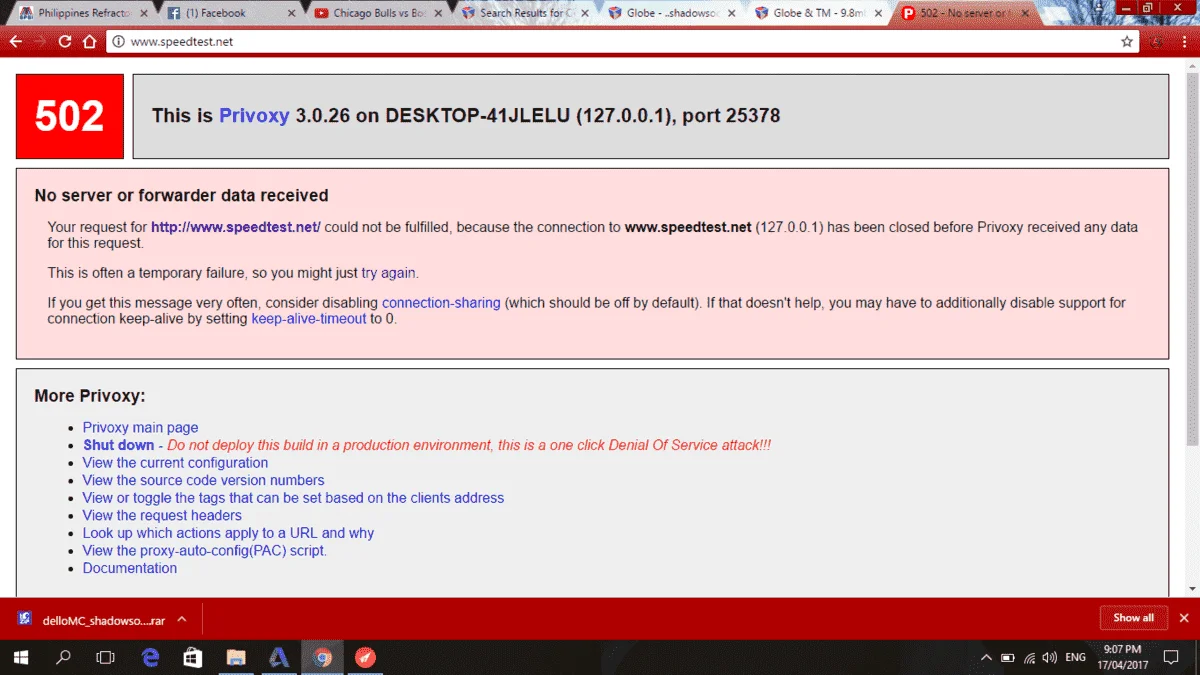Open the blue A app on taskbar
The width and height of the screenshot is (1200, 675).
click(279, 657)
